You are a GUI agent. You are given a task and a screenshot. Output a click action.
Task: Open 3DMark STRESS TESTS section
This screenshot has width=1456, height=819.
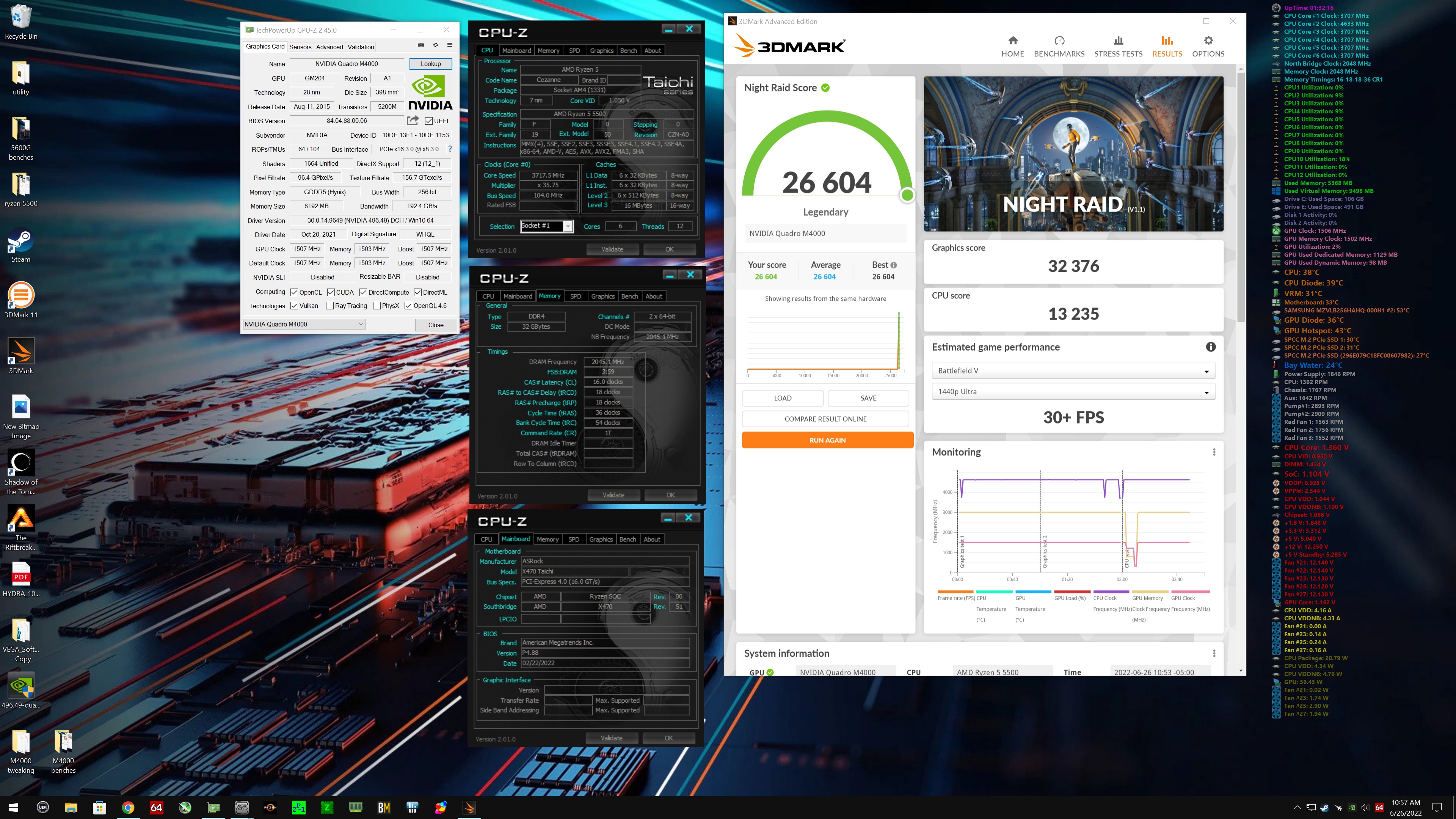[x=1118, y=46]
